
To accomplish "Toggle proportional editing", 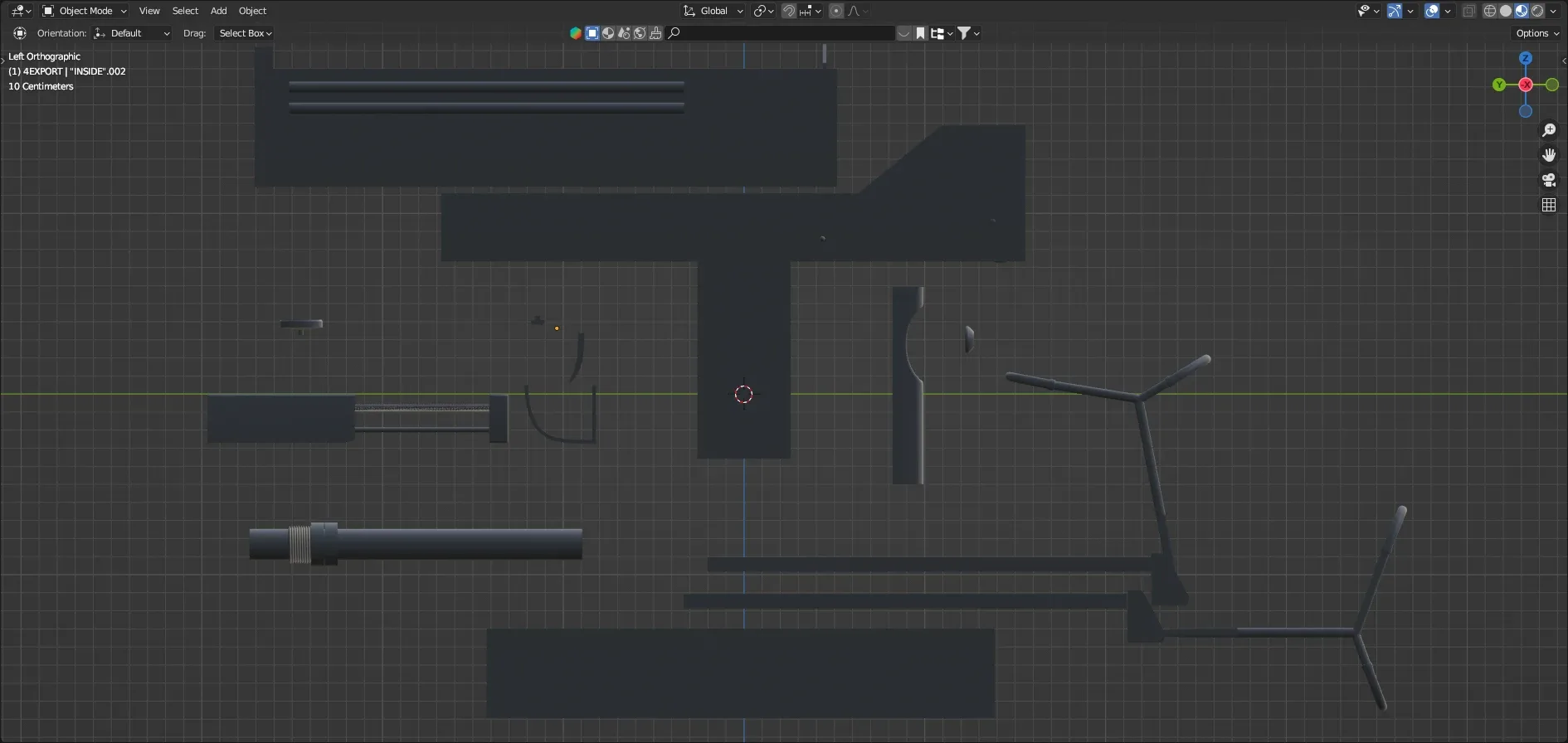I will point(836,11).
